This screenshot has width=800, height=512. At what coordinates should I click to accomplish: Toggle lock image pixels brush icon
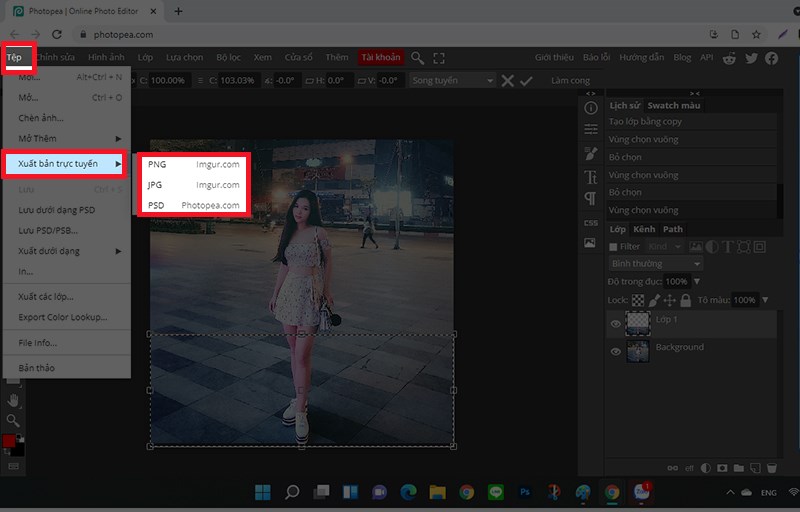(x=654, y=300)
